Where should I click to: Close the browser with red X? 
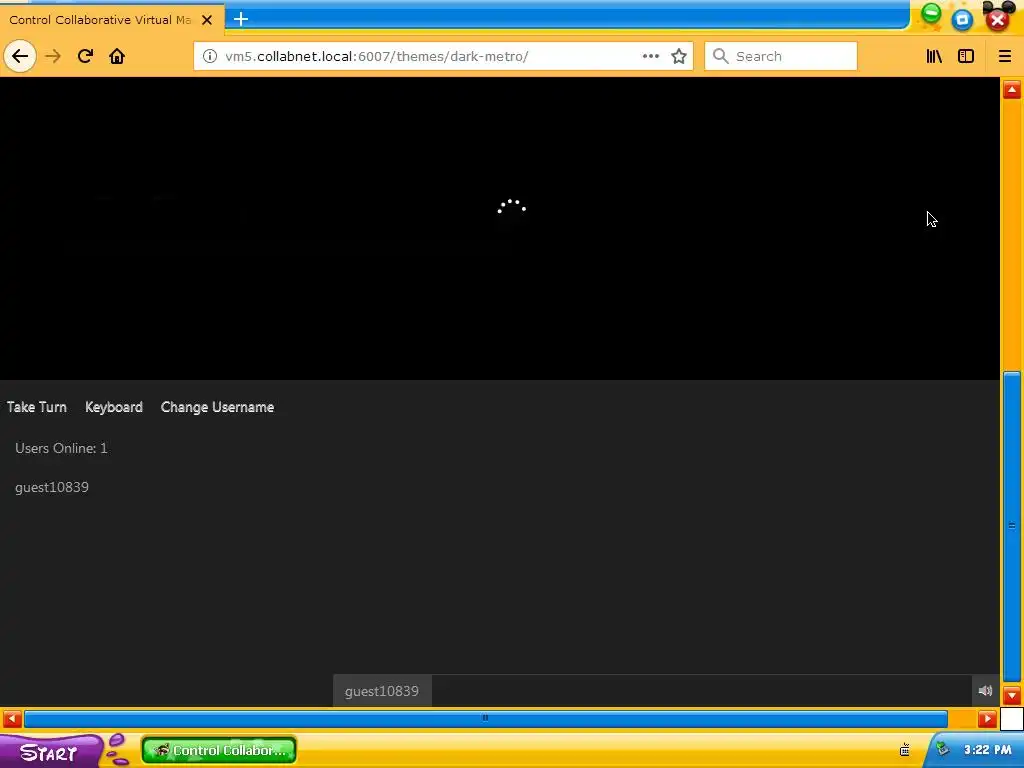point(997,20)
